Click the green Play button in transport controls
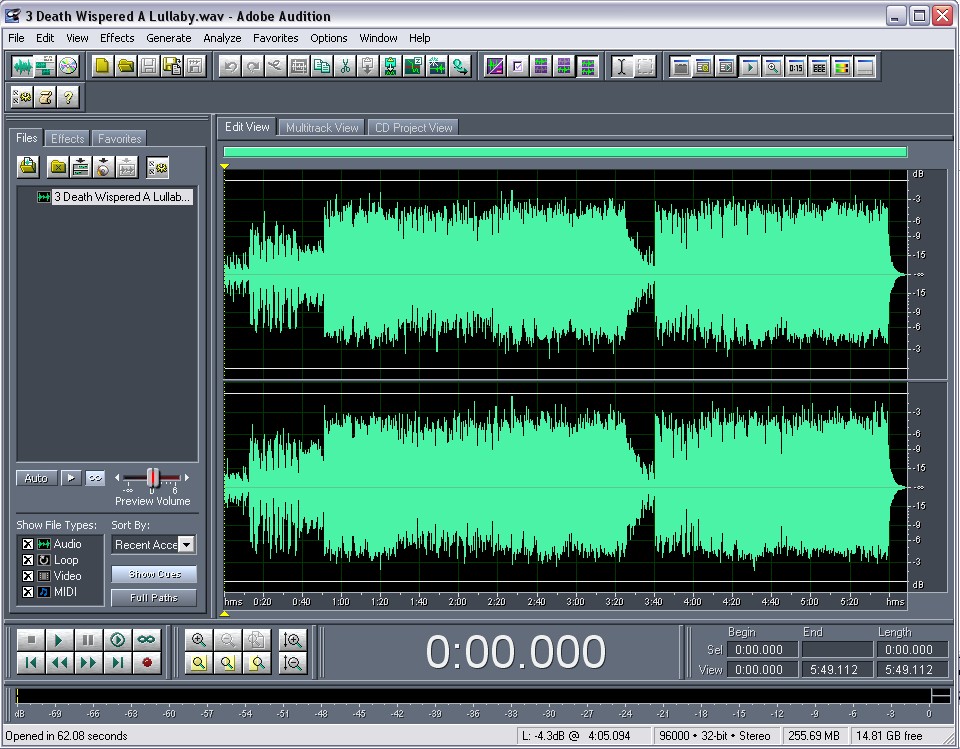This screenshot has height=749, width=960. [59, 640]
